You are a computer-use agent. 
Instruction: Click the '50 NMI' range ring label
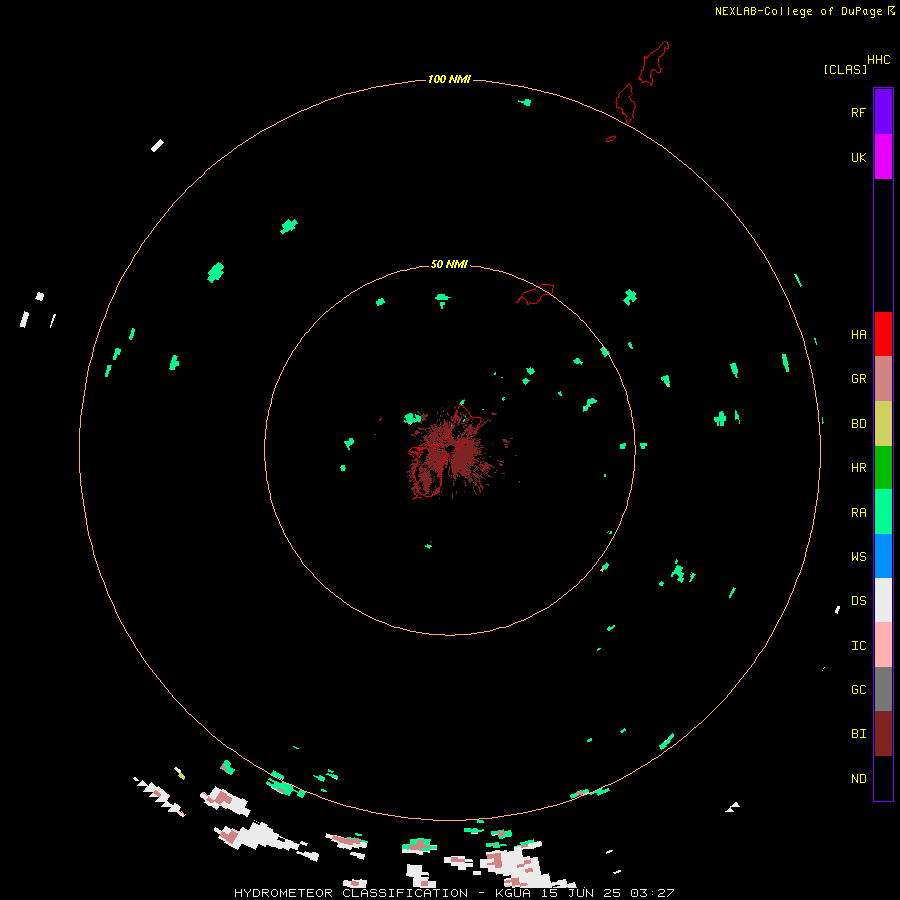(x=449, y=264)
